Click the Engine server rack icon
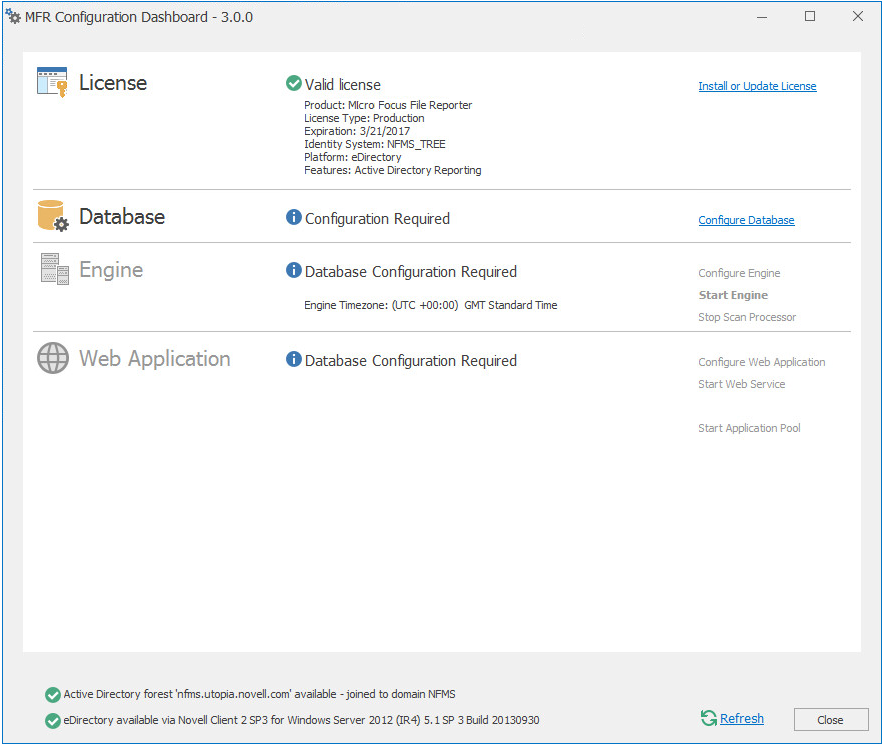The height and width of the screenshot is (746, 884). [x=53, y=269]
